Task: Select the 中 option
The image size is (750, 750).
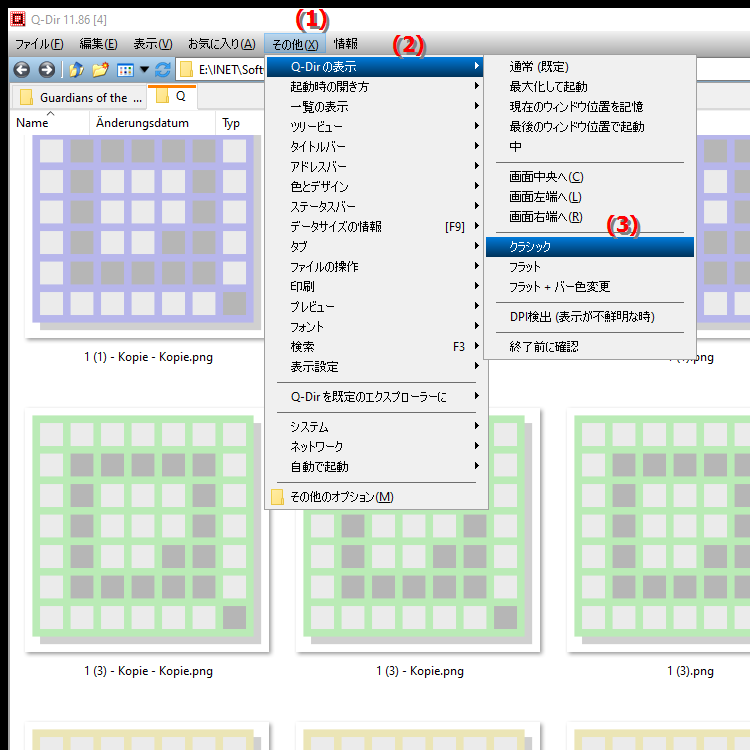Action: (589, 147)
